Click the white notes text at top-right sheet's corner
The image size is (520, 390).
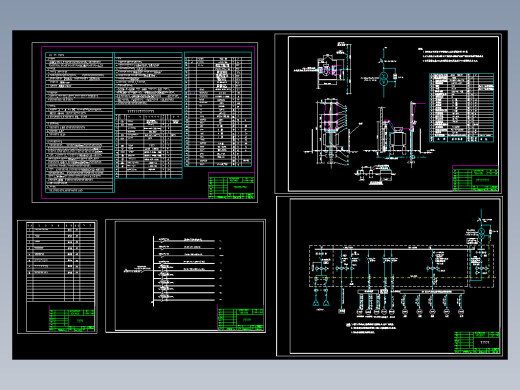point(451,56)
